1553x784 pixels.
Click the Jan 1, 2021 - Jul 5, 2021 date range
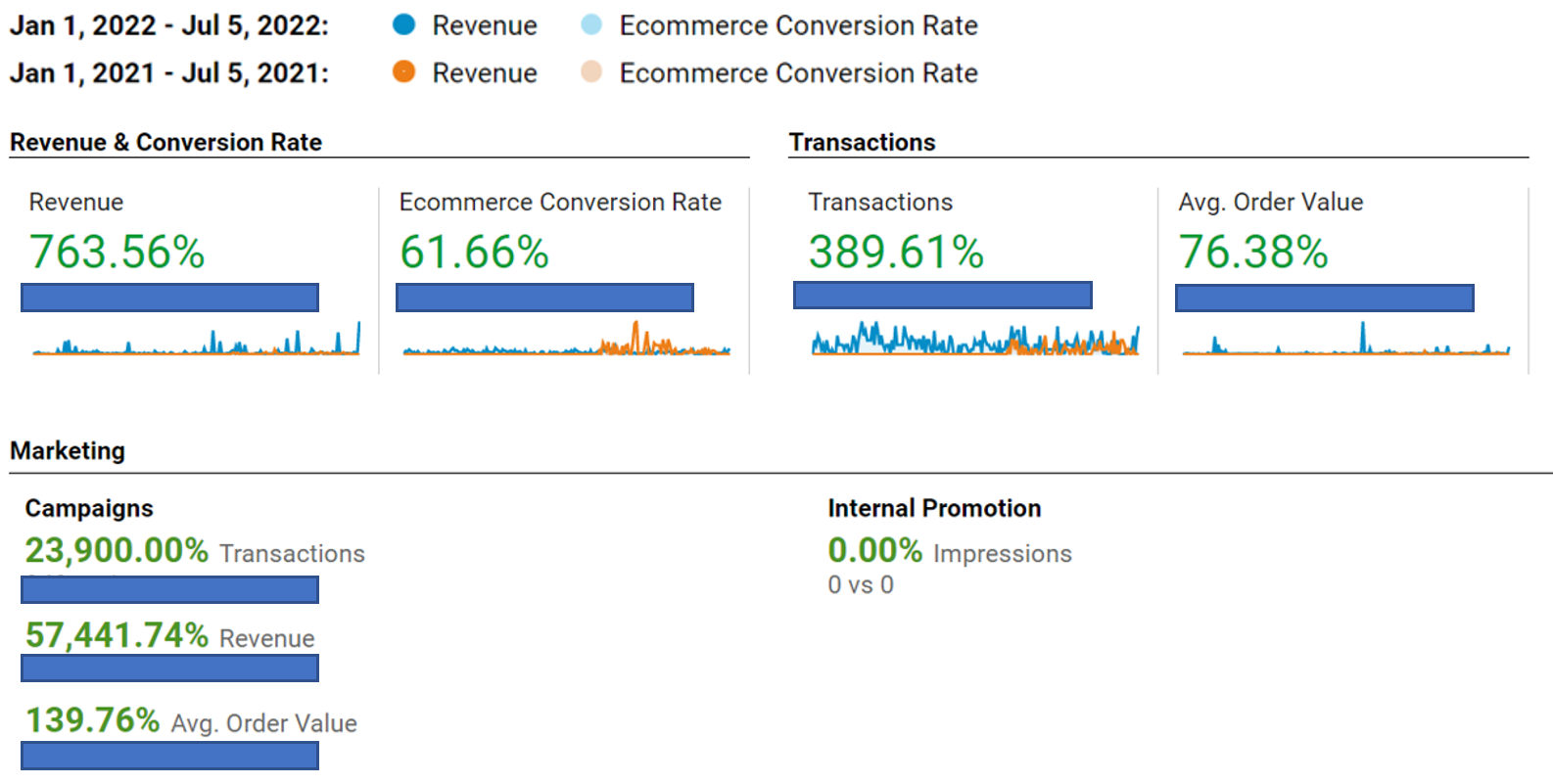[x=169, y=73]
